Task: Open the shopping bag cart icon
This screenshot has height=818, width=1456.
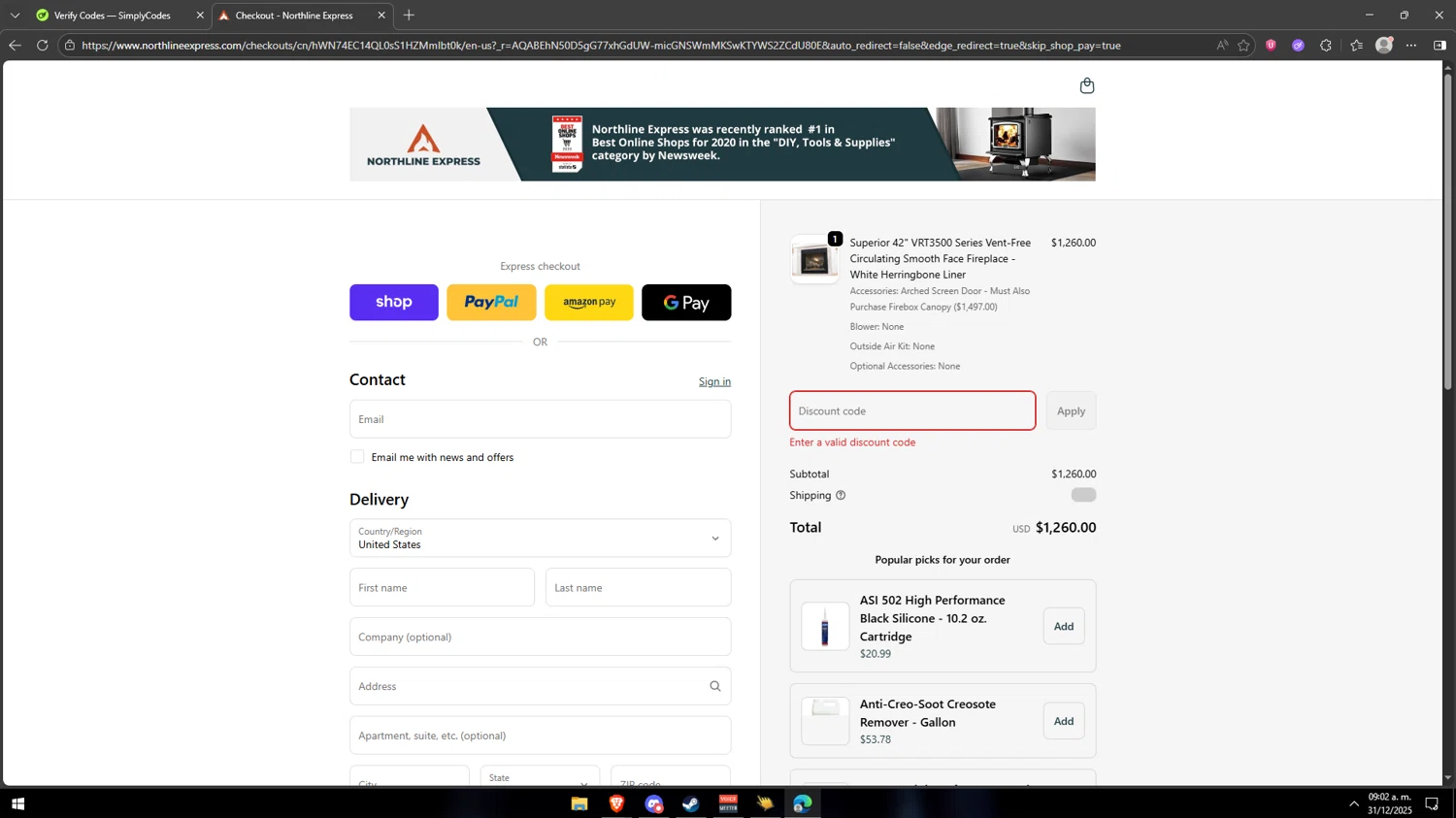Action: click(1086, 85)
